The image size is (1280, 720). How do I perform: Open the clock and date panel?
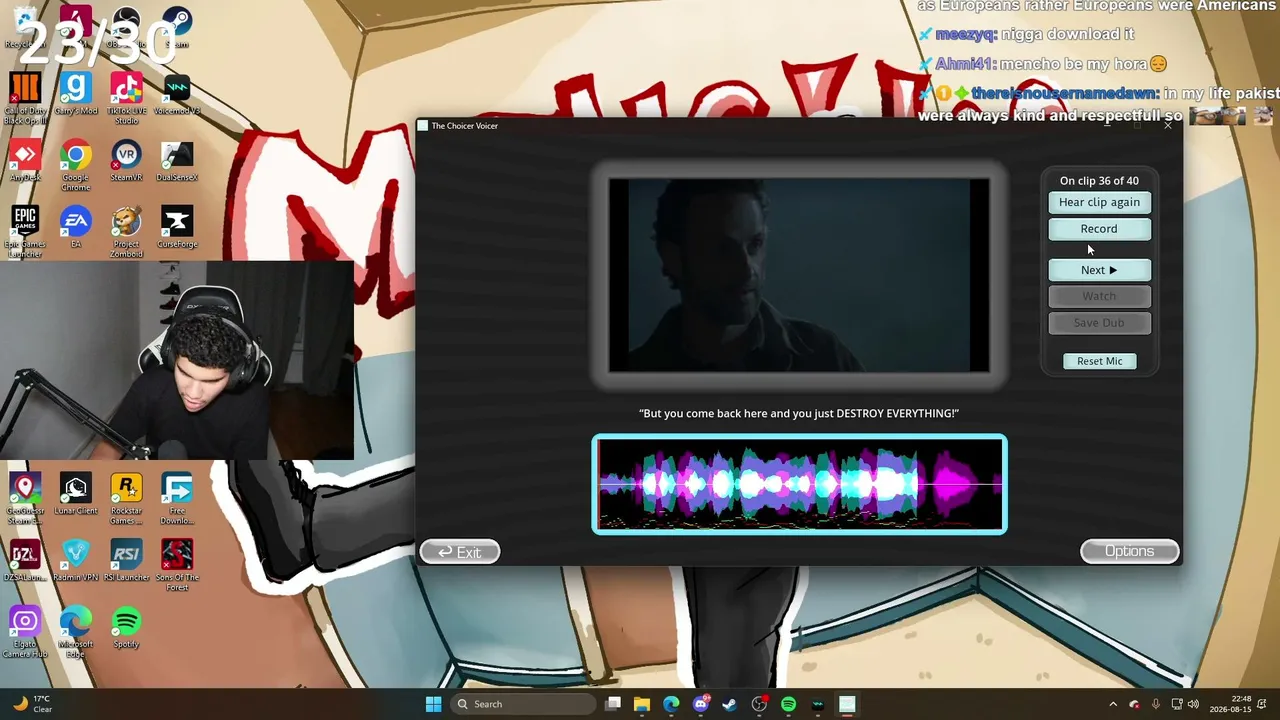pos(1231,704)
